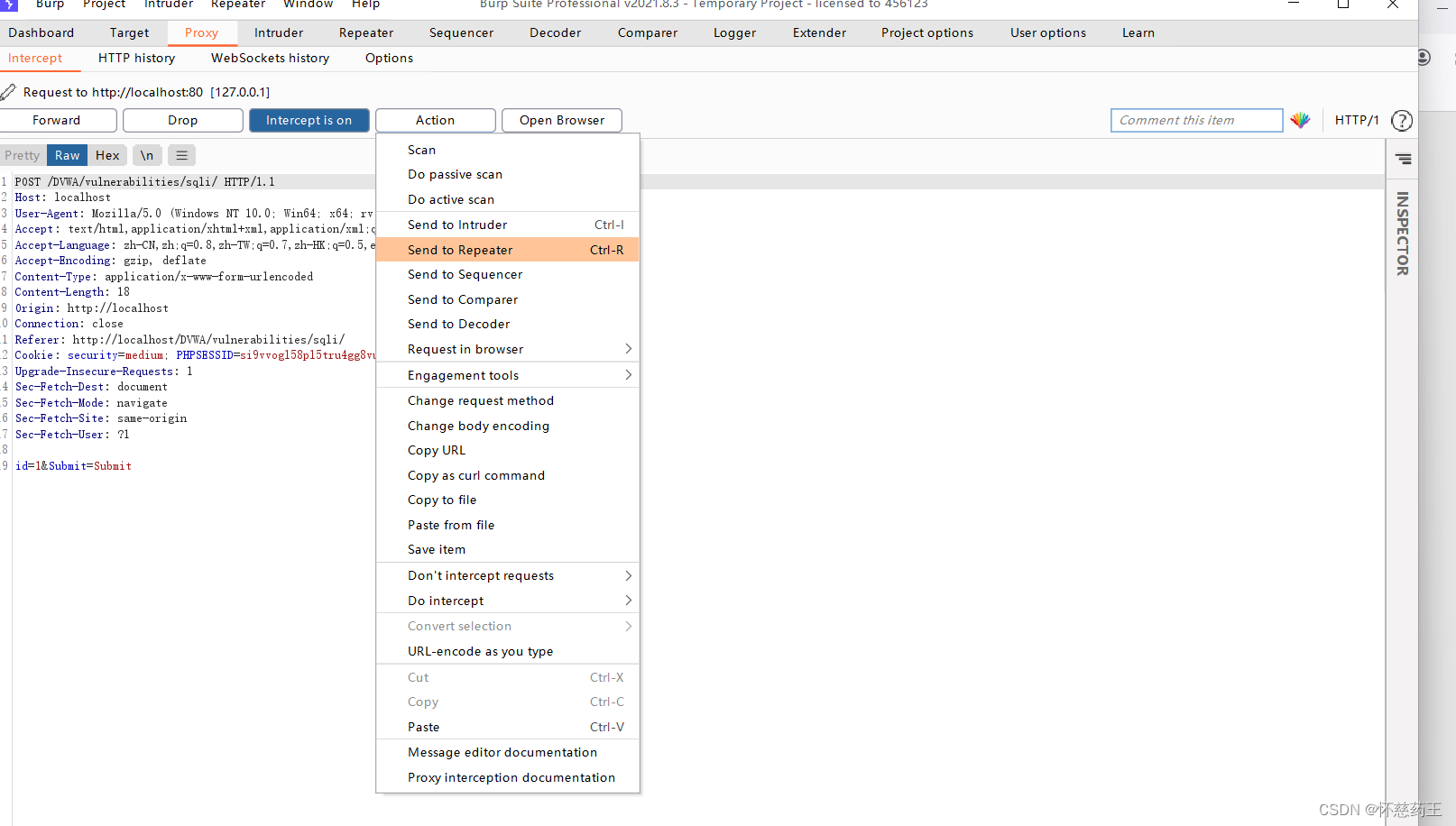Switch to Raw view

67,155
